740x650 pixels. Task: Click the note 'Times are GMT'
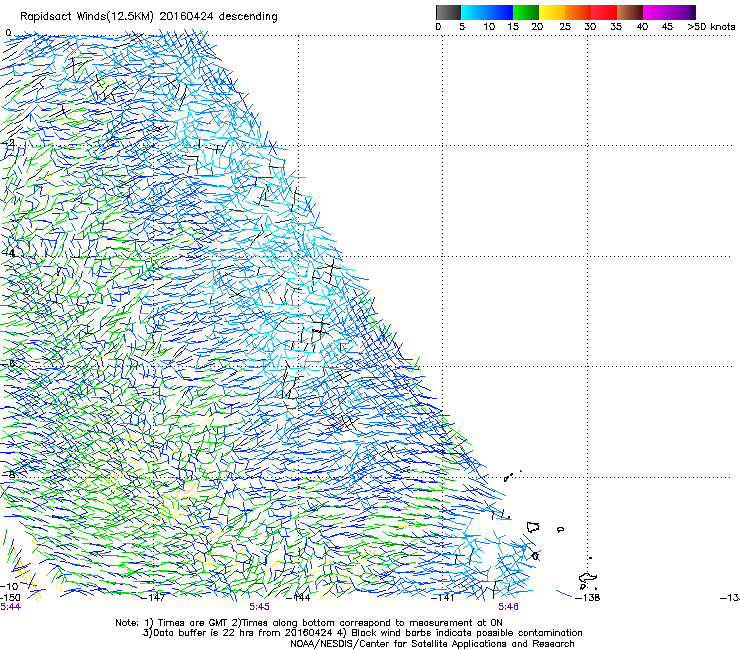[193, 623]
